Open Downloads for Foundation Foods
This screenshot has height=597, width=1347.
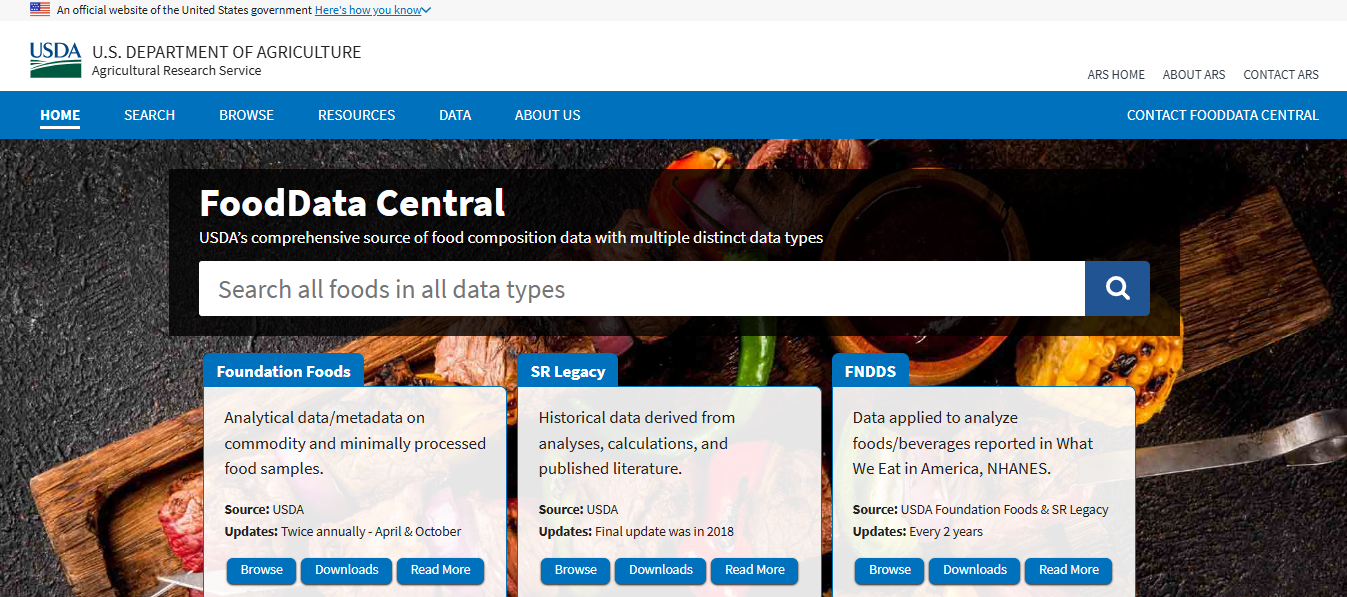(347, 571)
